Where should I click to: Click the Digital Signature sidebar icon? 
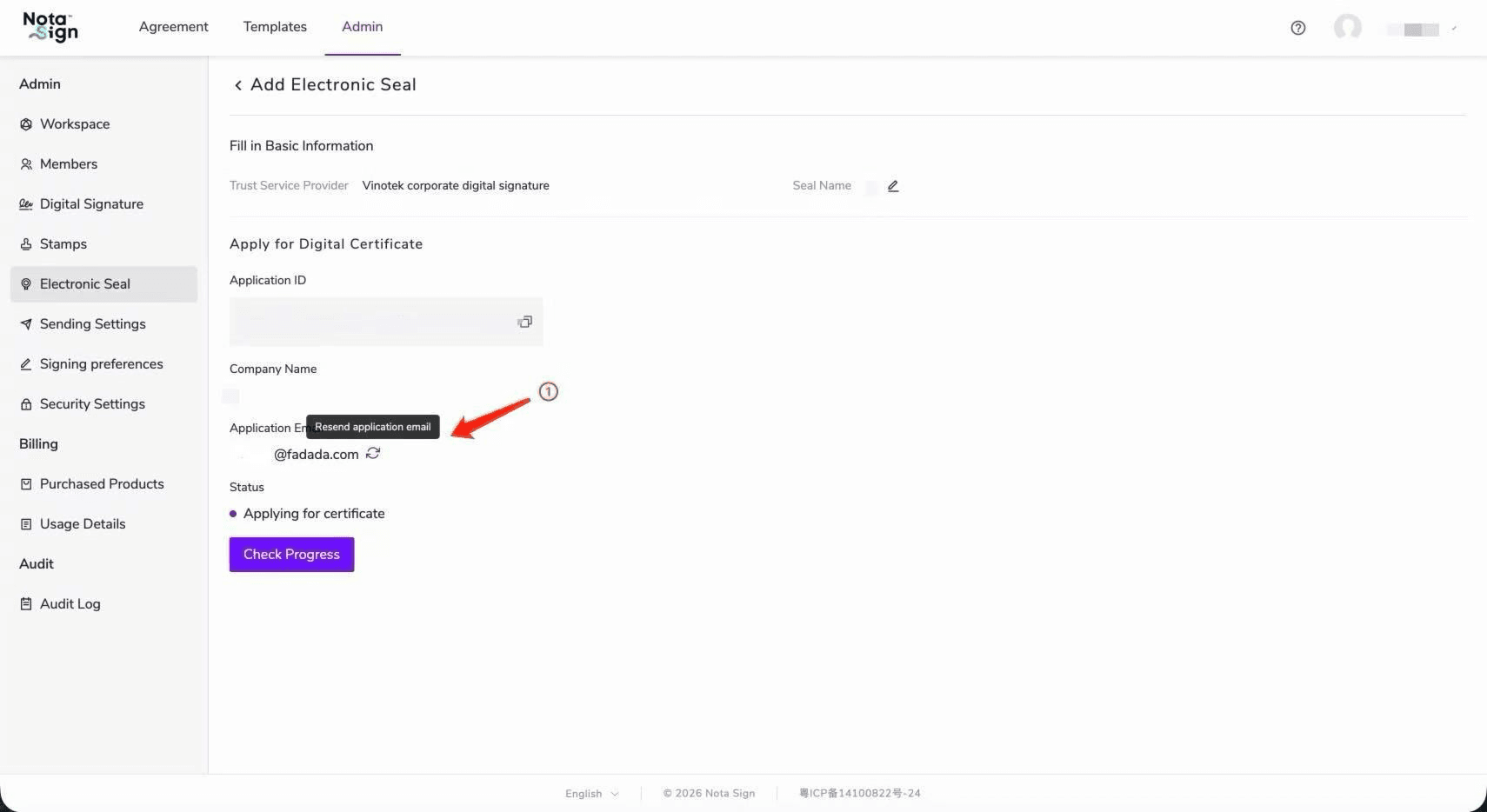pos(26,204)
